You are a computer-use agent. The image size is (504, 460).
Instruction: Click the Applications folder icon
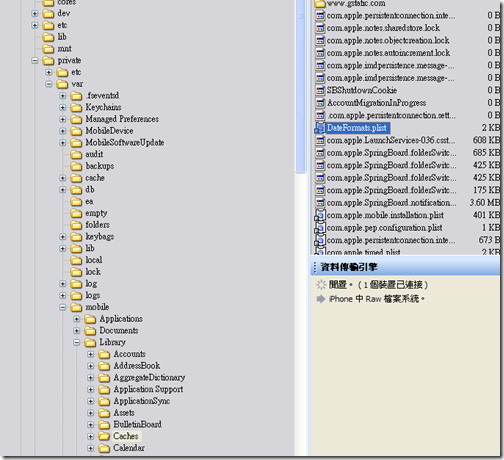(90, 319)
